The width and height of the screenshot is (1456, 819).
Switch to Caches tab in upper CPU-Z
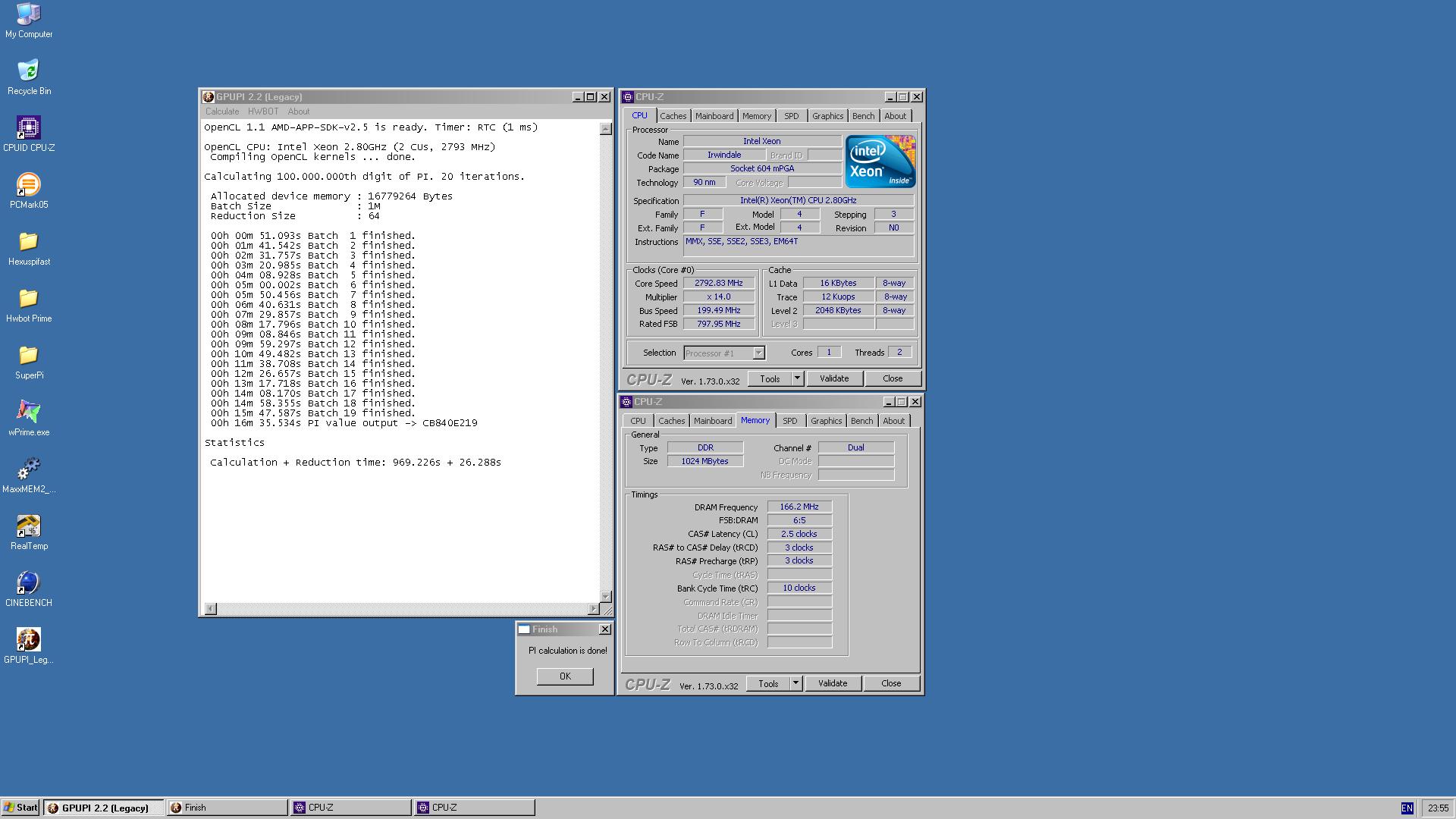pos(673,116)
